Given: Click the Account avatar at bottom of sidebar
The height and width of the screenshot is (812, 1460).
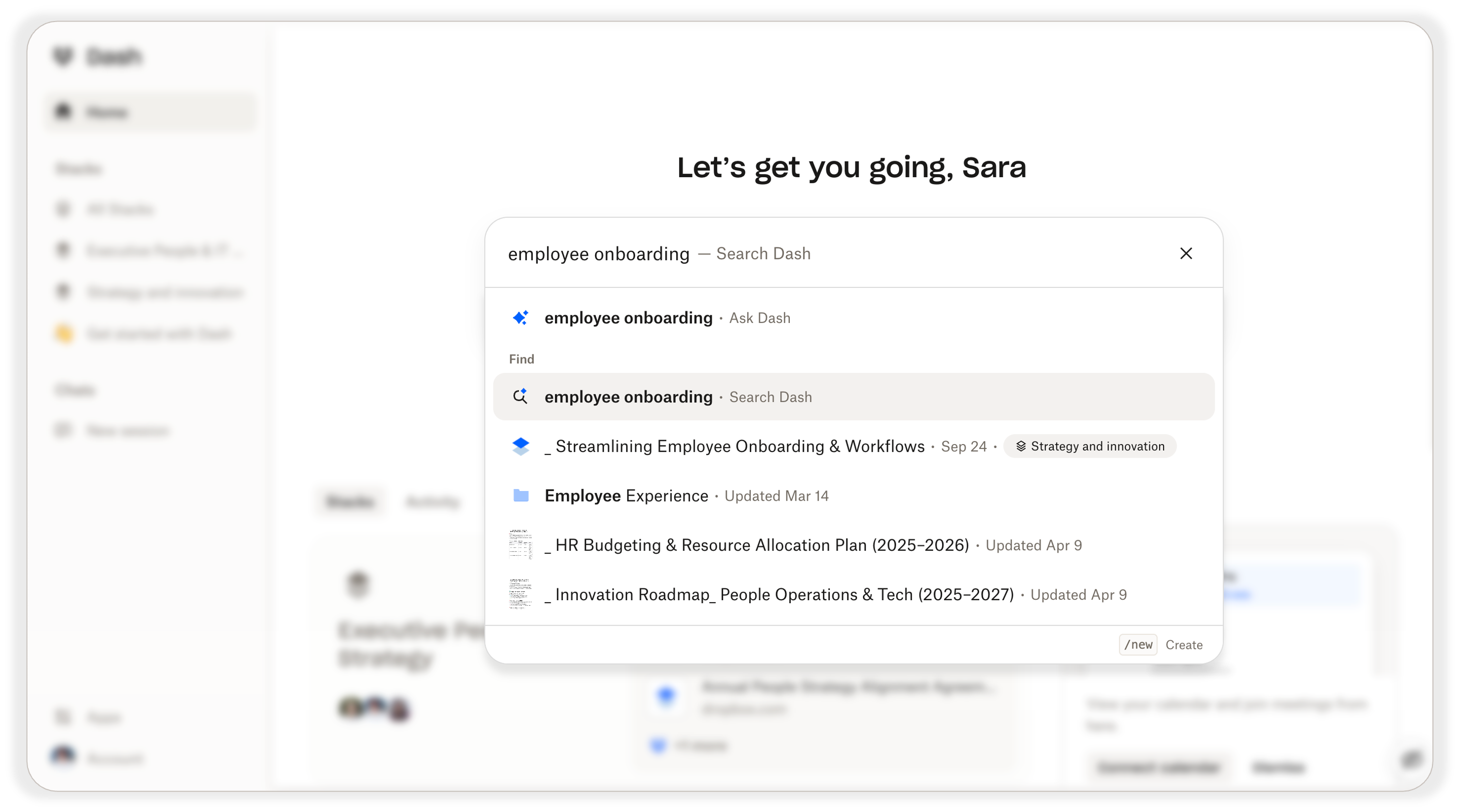Looking at the screenshot, I should pos(64,757).
